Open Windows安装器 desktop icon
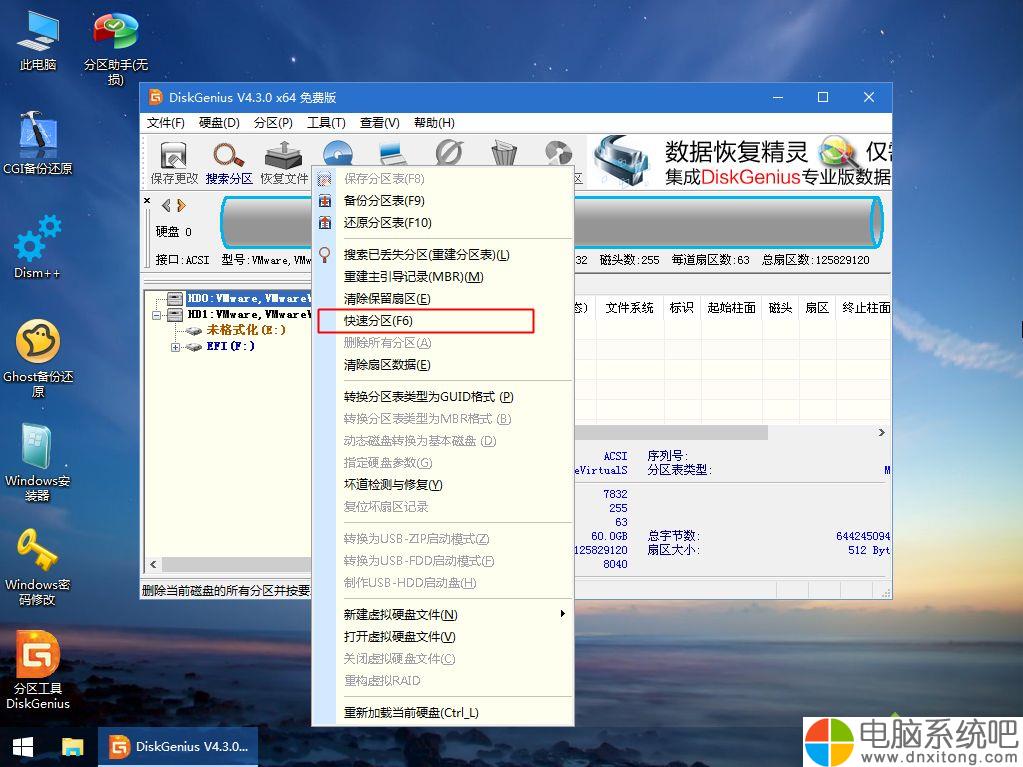Viewport: 1023px width, 767px height. point(38,462)
